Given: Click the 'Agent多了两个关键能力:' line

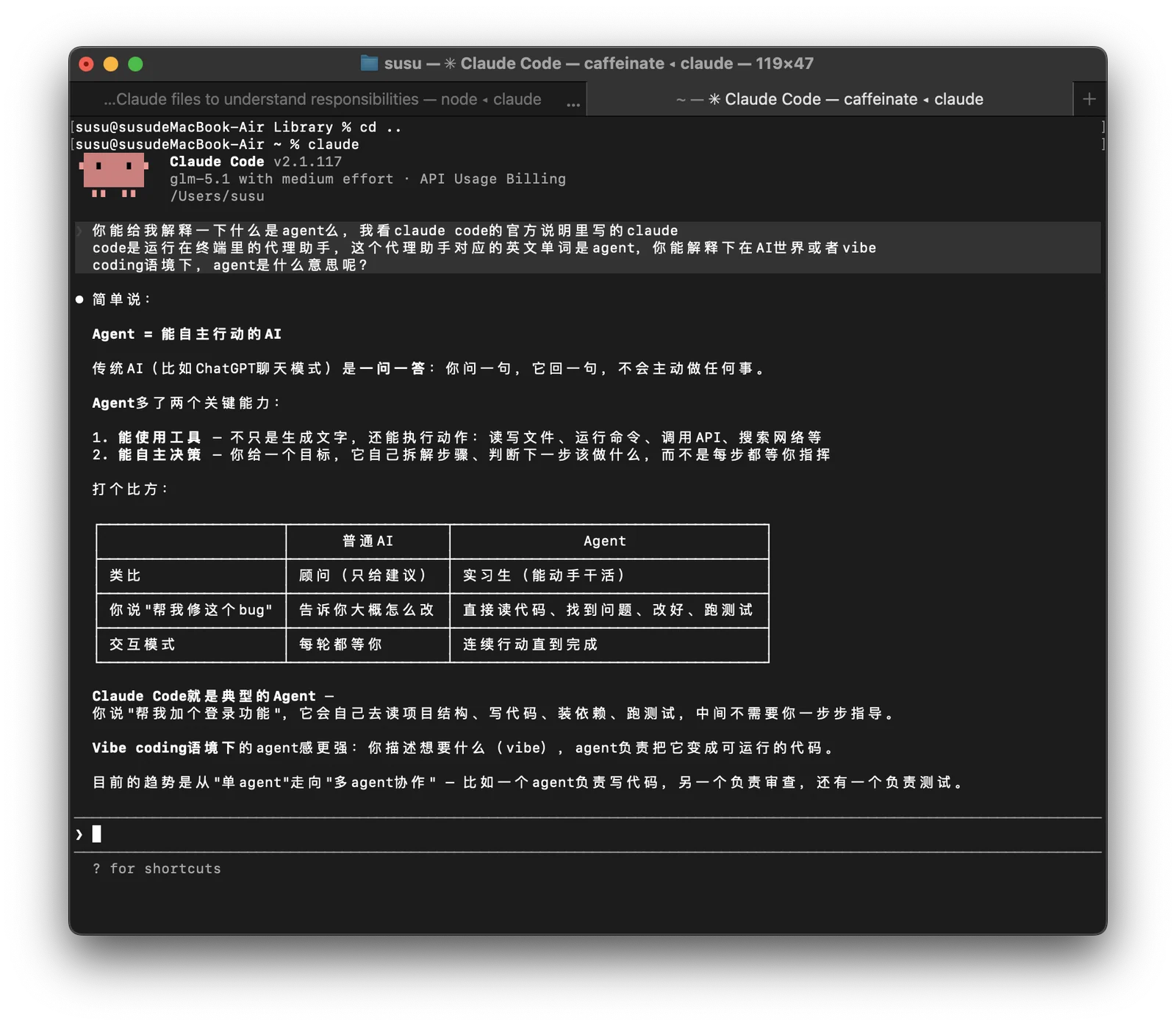Looking at the screenshot, I should [x=187, y=403].
